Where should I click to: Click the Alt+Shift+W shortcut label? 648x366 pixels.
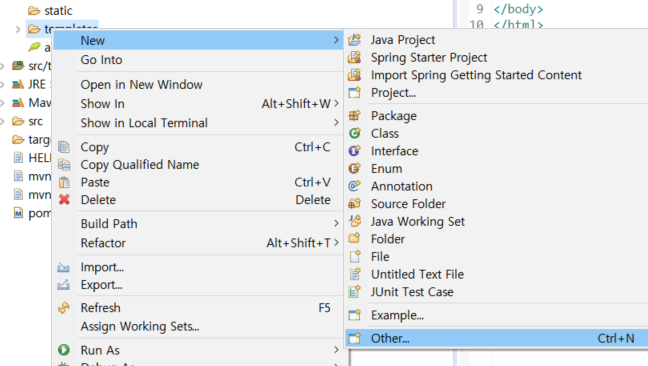(x=296, y=104)
